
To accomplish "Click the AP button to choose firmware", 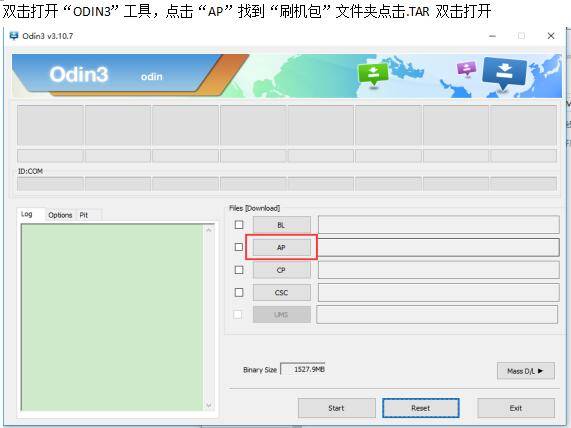I will click(282, 247).
